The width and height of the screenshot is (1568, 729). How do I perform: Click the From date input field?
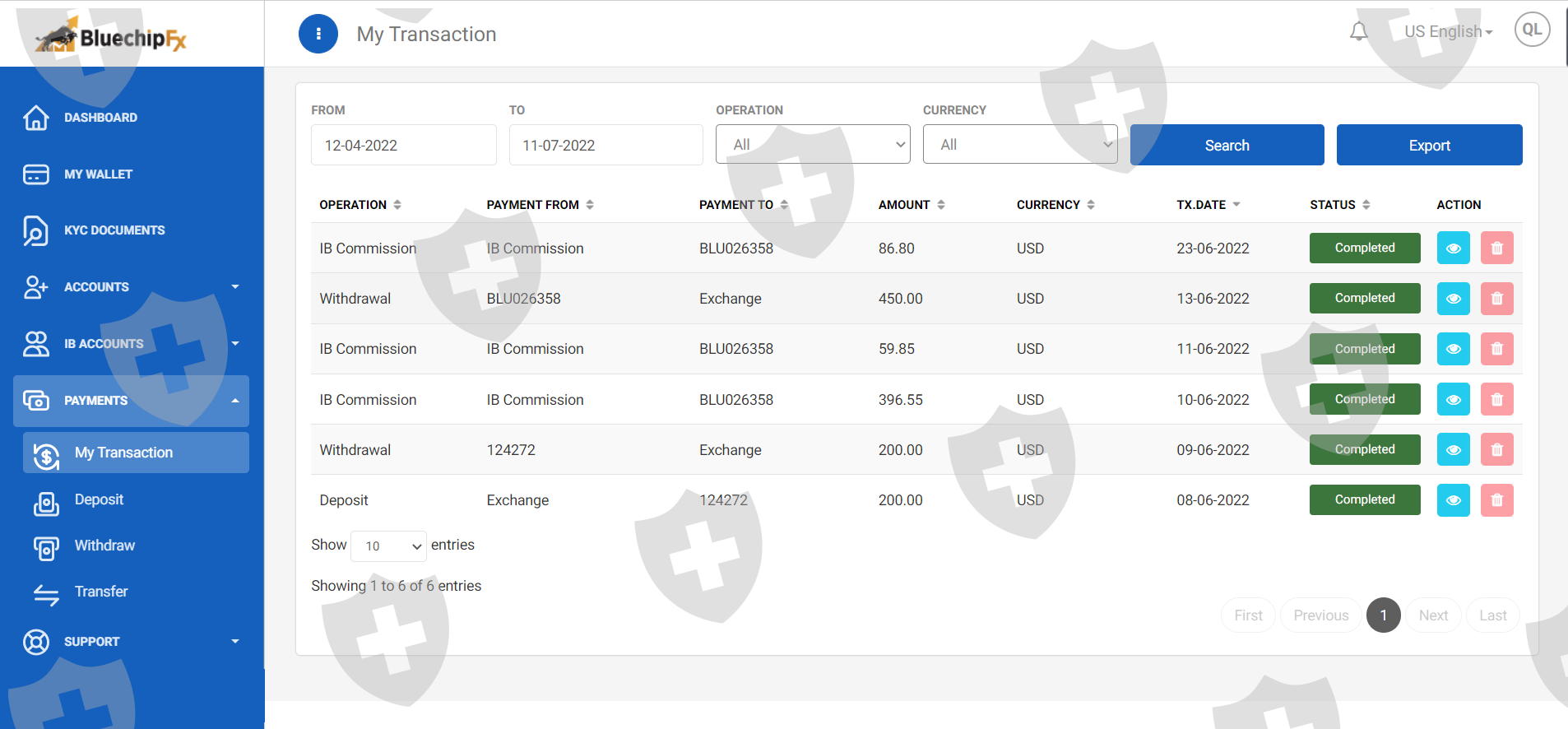(403, 146)
